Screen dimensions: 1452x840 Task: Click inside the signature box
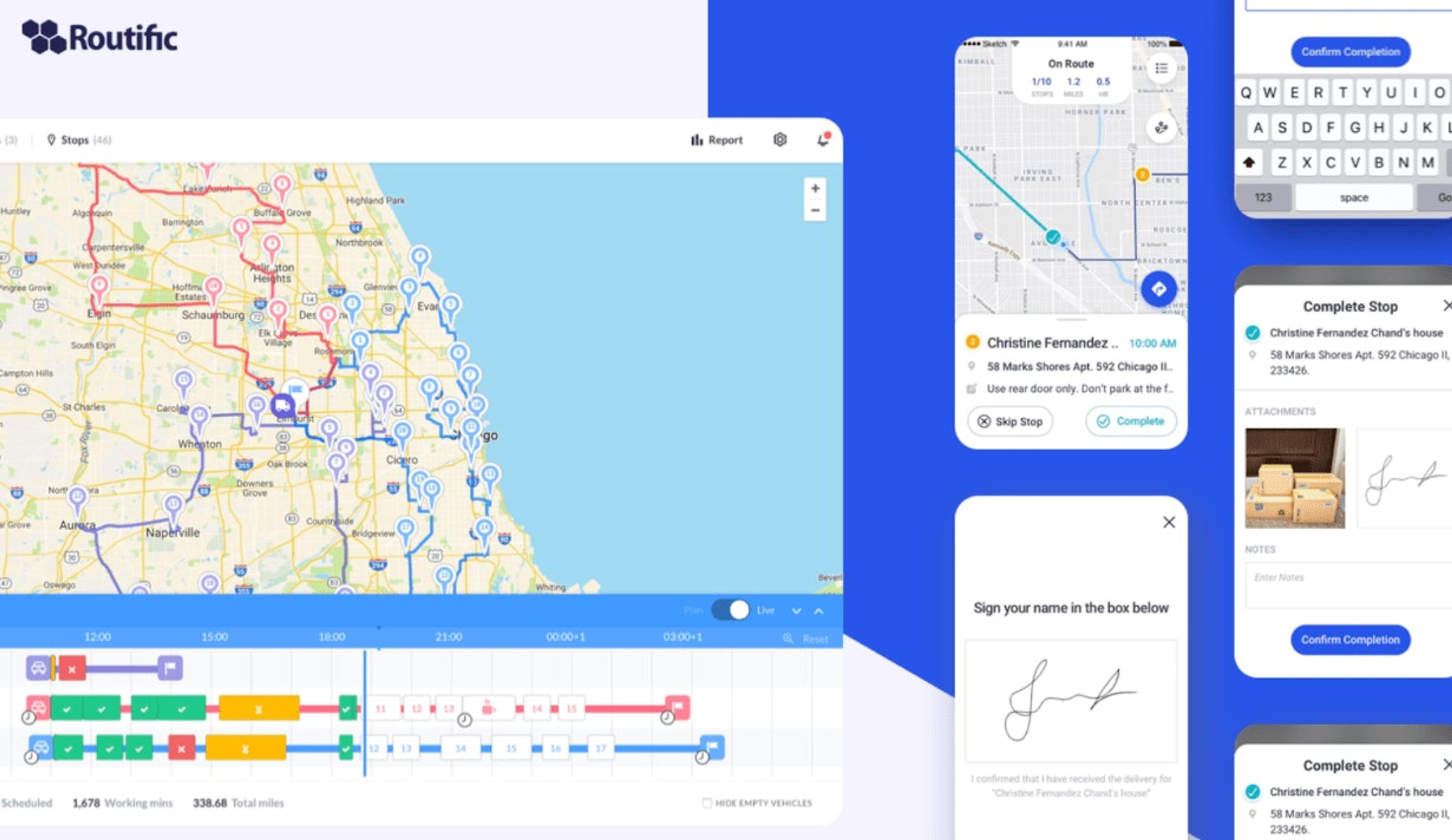(x=1071, y=701)
